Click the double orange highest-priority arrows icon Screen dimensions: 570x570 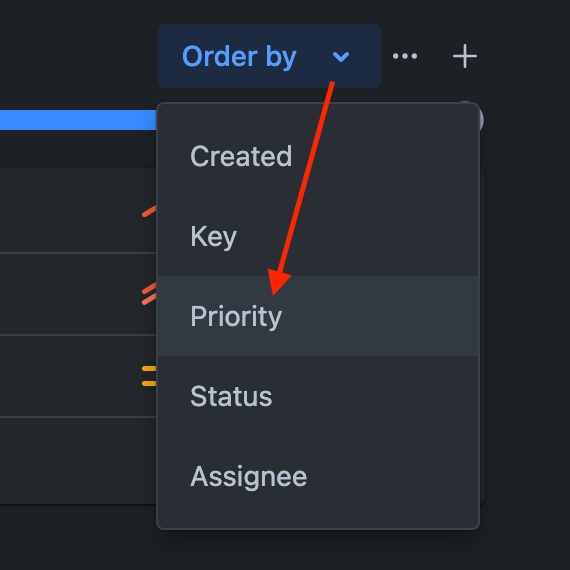(149, 294)
